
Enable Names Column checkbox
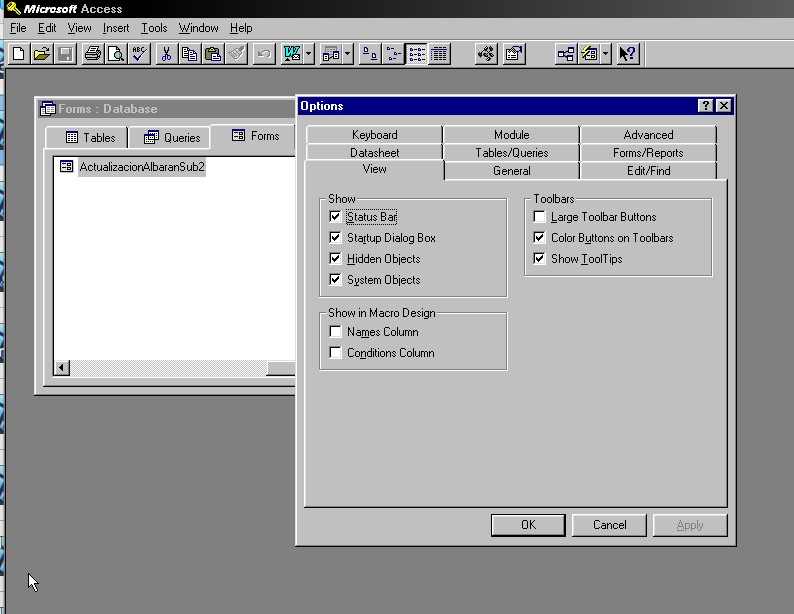click(335, 332)
